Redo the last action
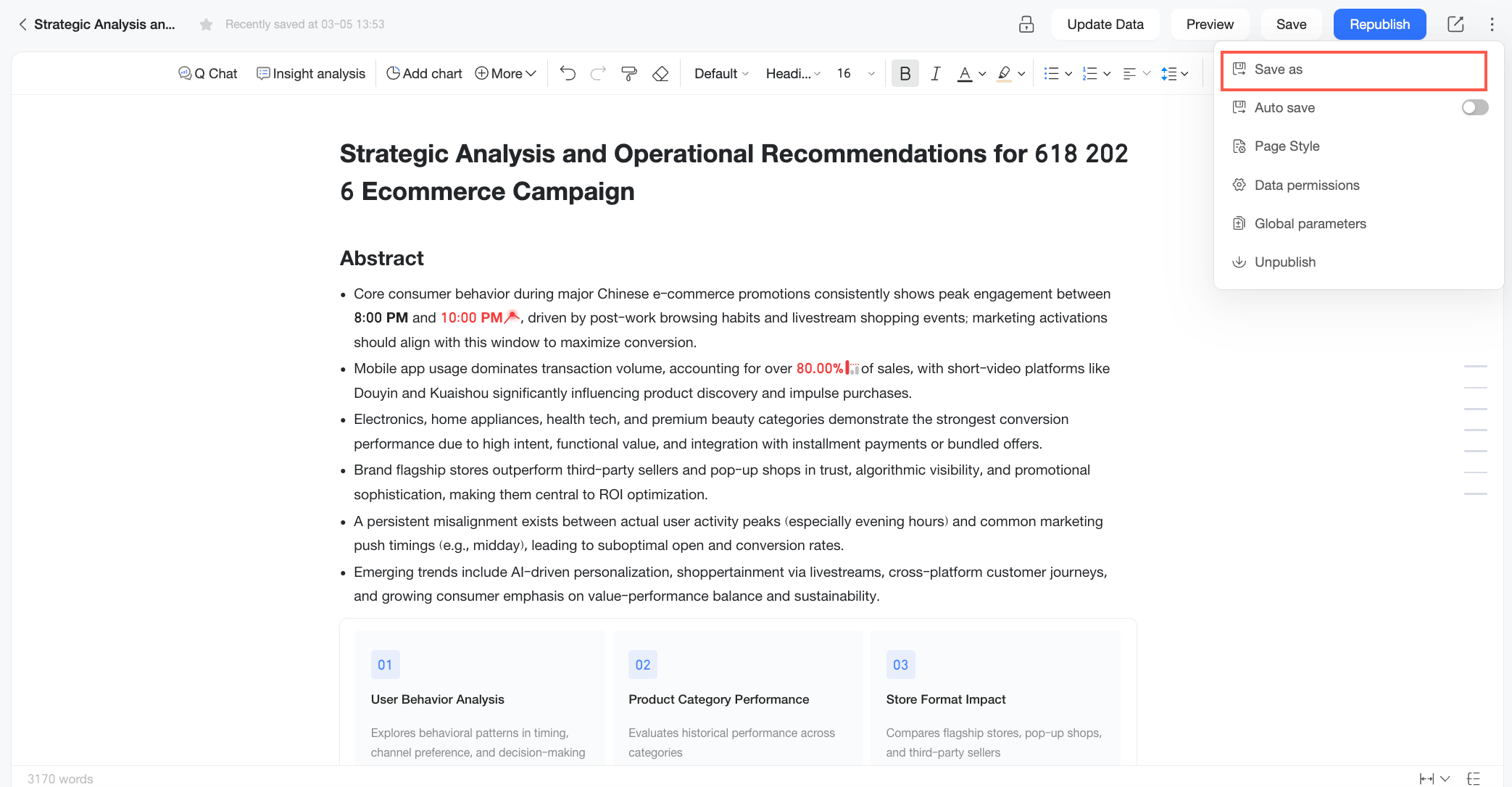 [598, 73]
